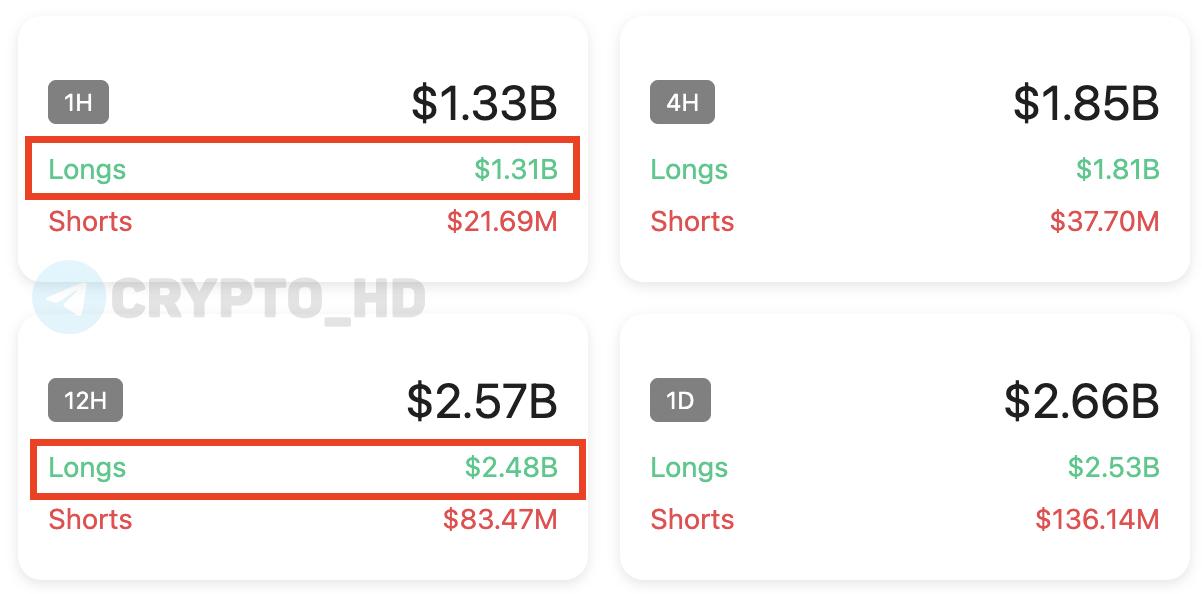Click the 4H timeframe badge
Image resolution: width=1202 pixels, height=594 pixels.
[682, 102]
